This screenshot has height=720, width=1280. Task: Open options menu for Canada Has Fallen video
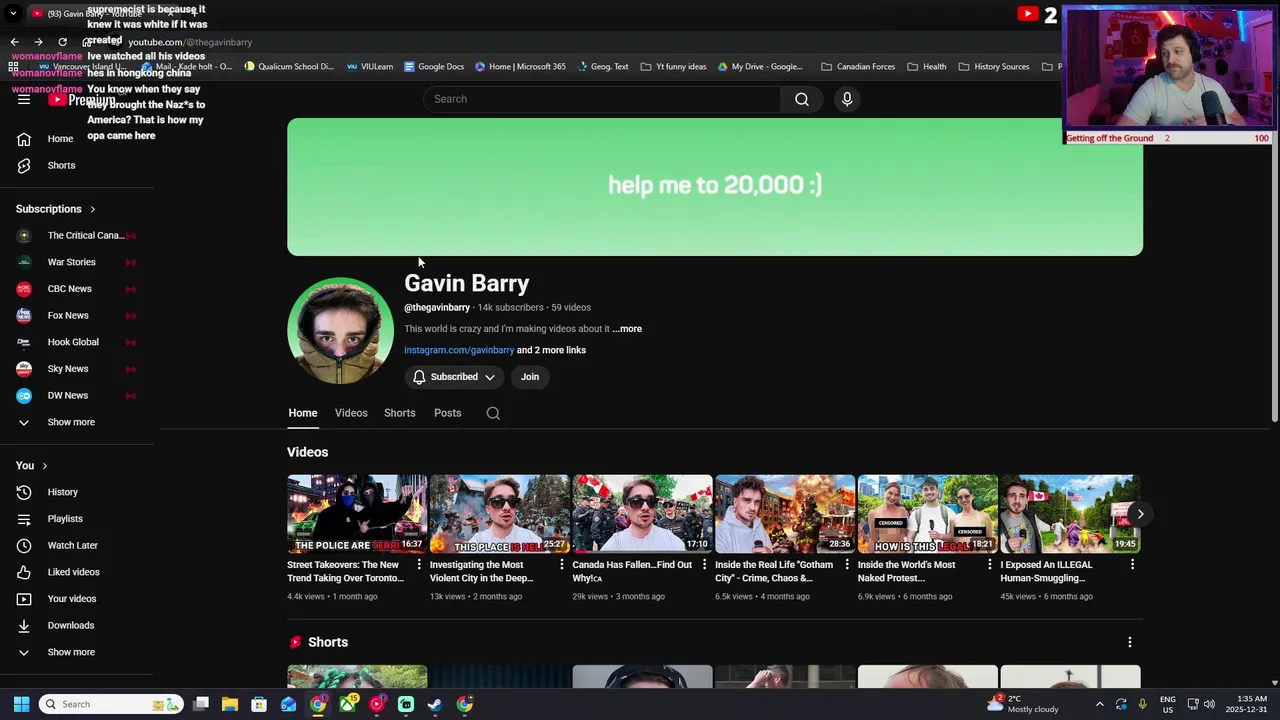coord(704,565)
